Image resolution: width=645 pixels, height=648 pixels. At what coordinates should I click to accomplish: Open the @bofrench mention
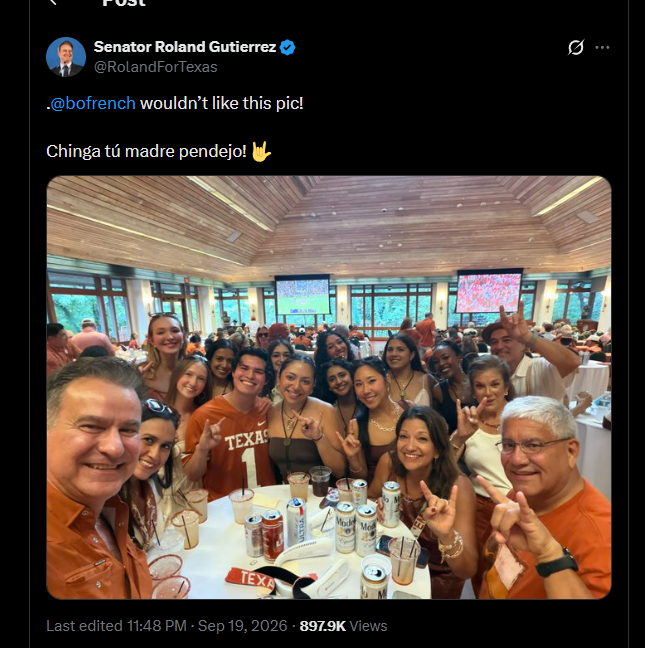(93, 103)
